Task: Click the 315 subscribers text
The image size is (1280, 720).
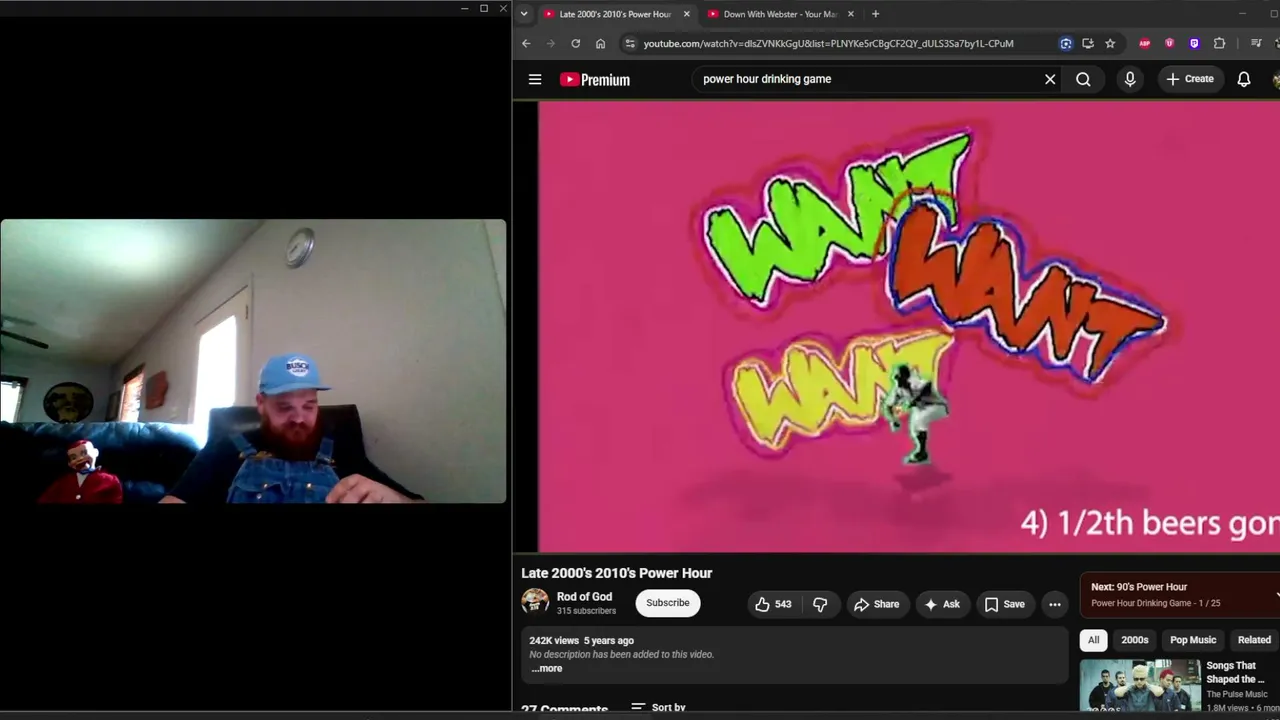Action: [586, 611]
